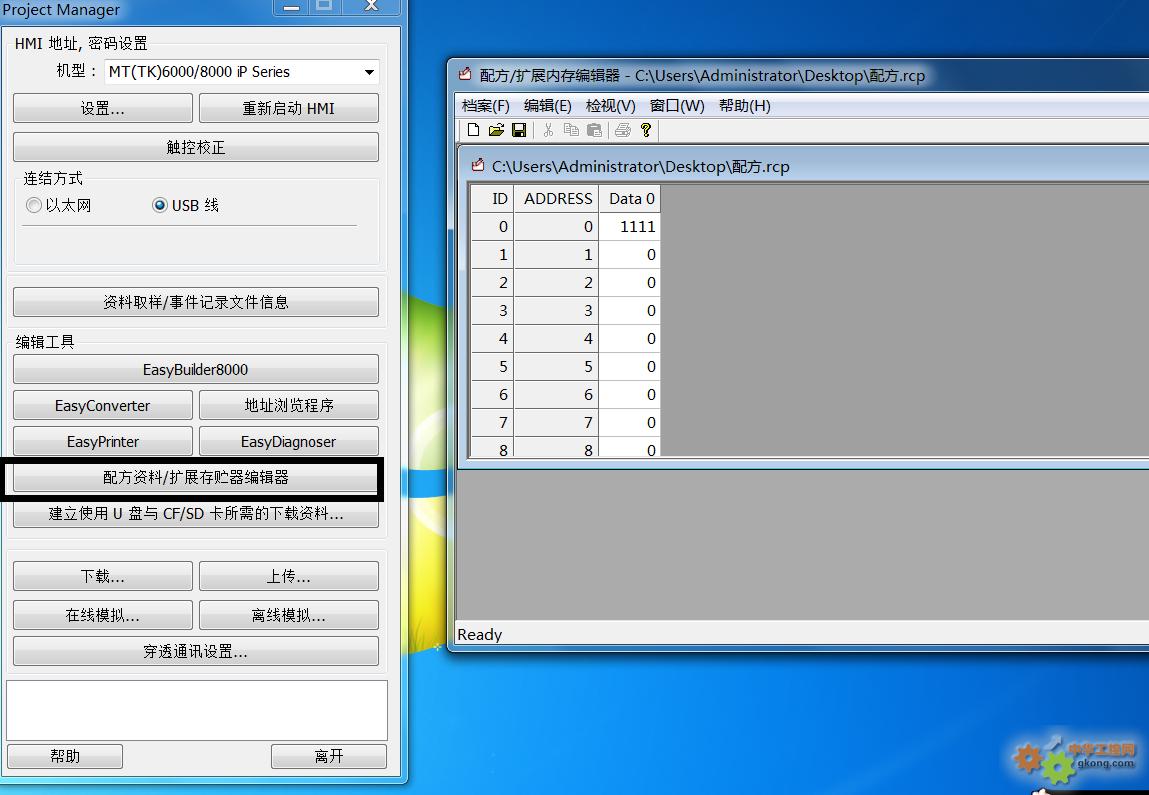Click the yellow question mark About icon
This screenshot has height=795, width=1149.
646,130
